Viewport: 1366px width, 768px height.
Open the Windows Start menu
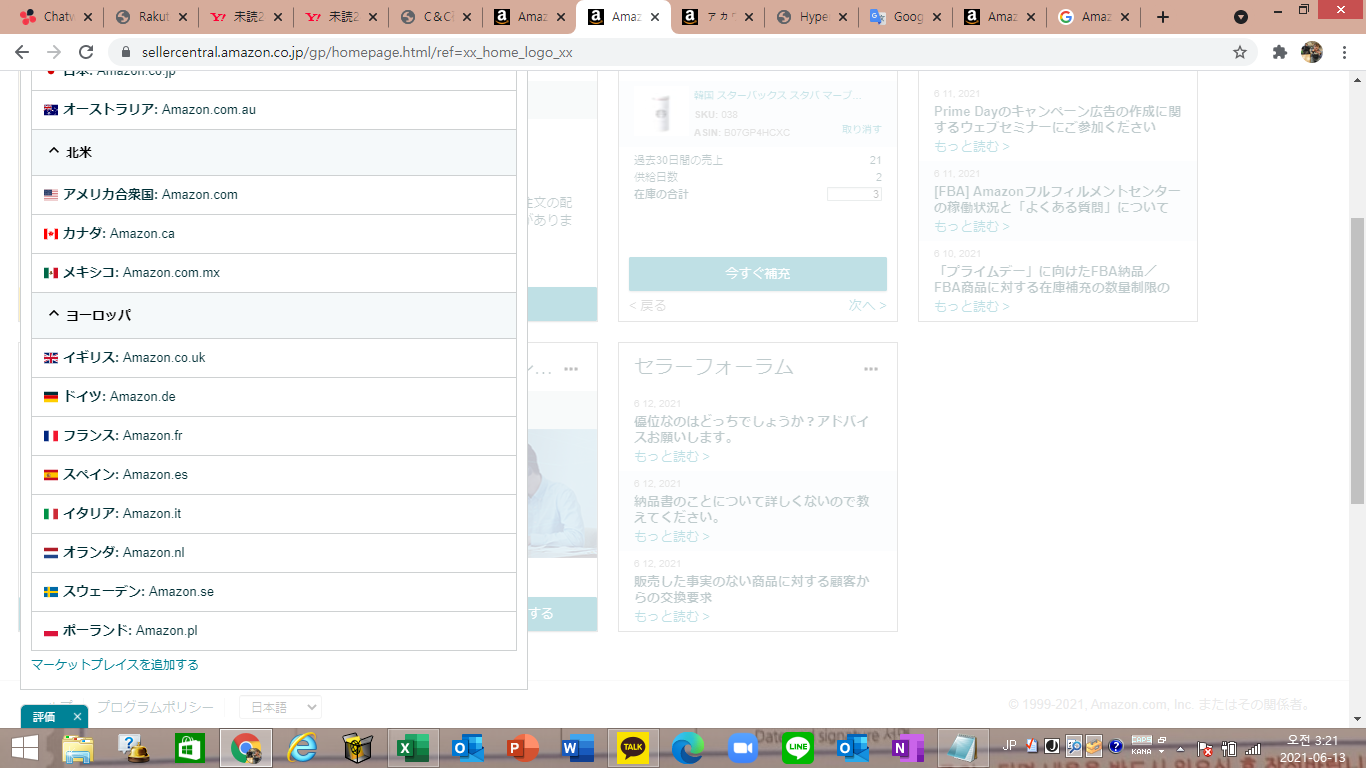[24, 748]
